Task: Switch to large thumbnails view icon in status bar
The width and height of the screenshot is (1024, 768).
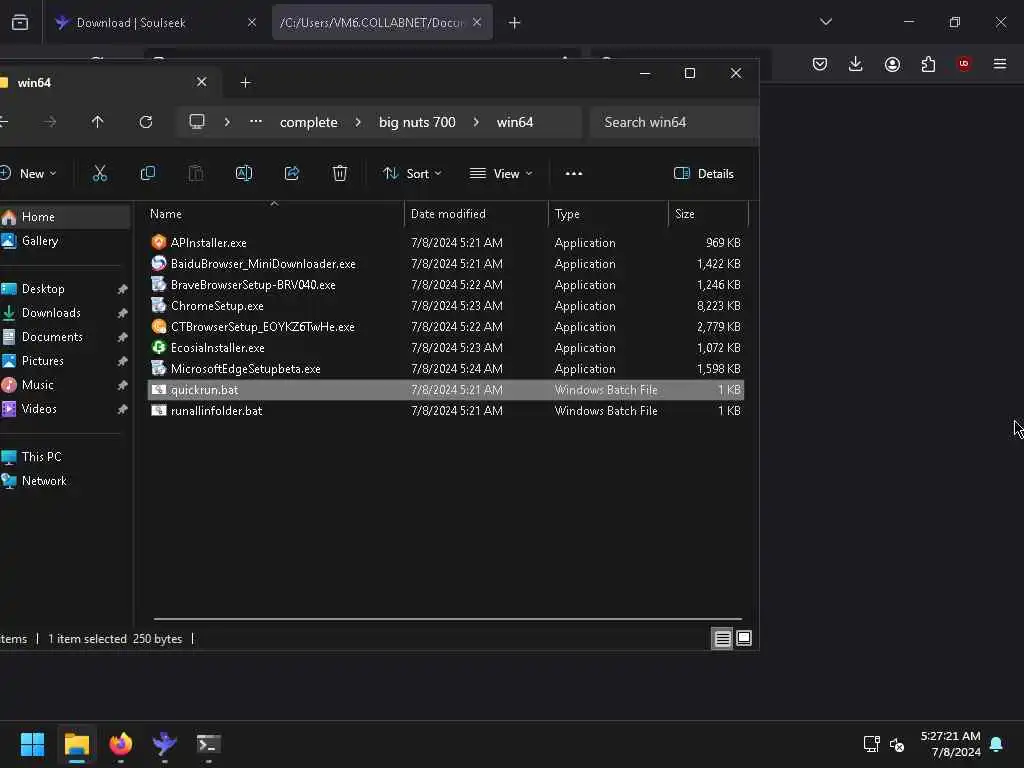Action: [744, 638]
